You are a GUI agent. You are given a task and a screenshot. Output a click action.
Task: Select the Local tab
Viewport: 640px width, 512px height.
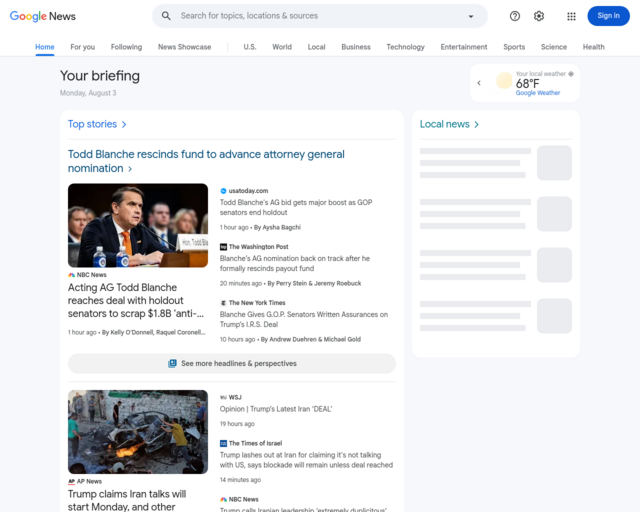316,47
